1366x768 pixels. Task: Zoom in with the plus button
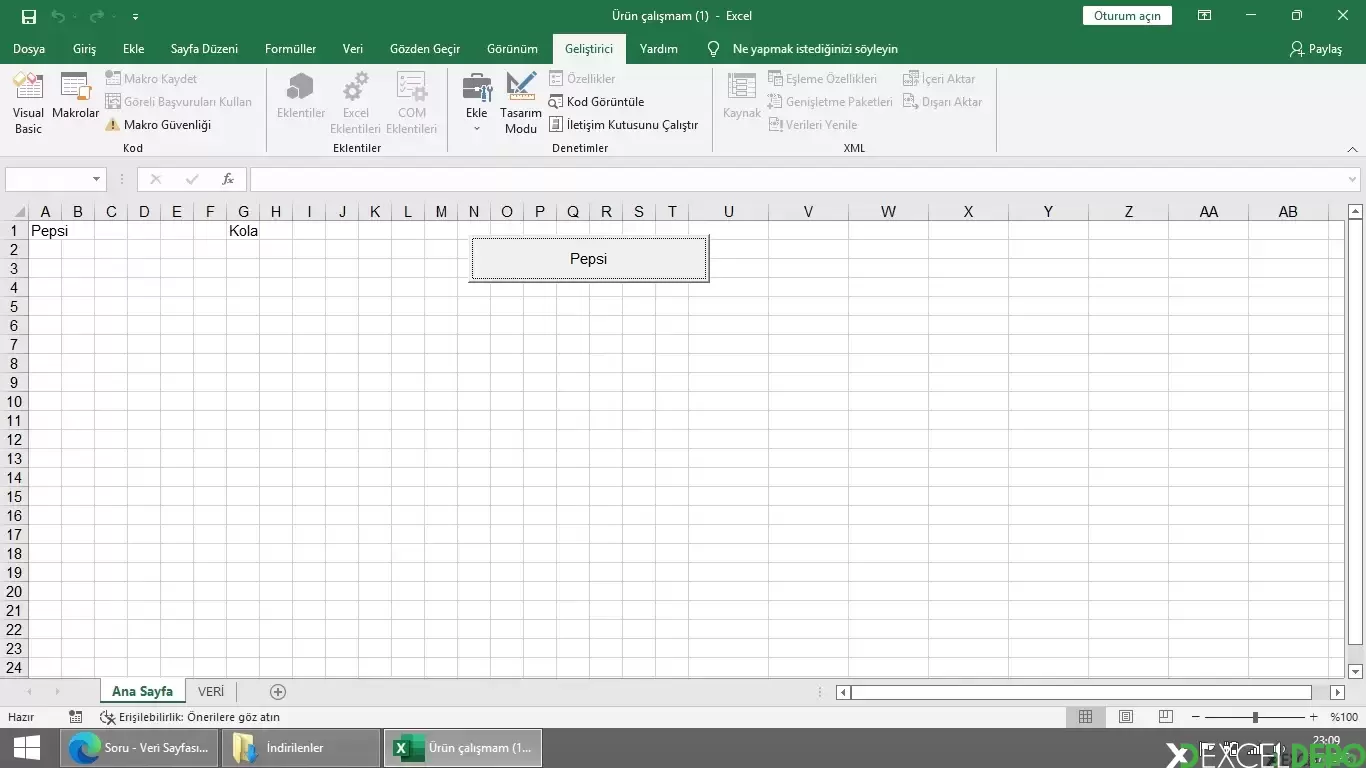(1314, 717)
